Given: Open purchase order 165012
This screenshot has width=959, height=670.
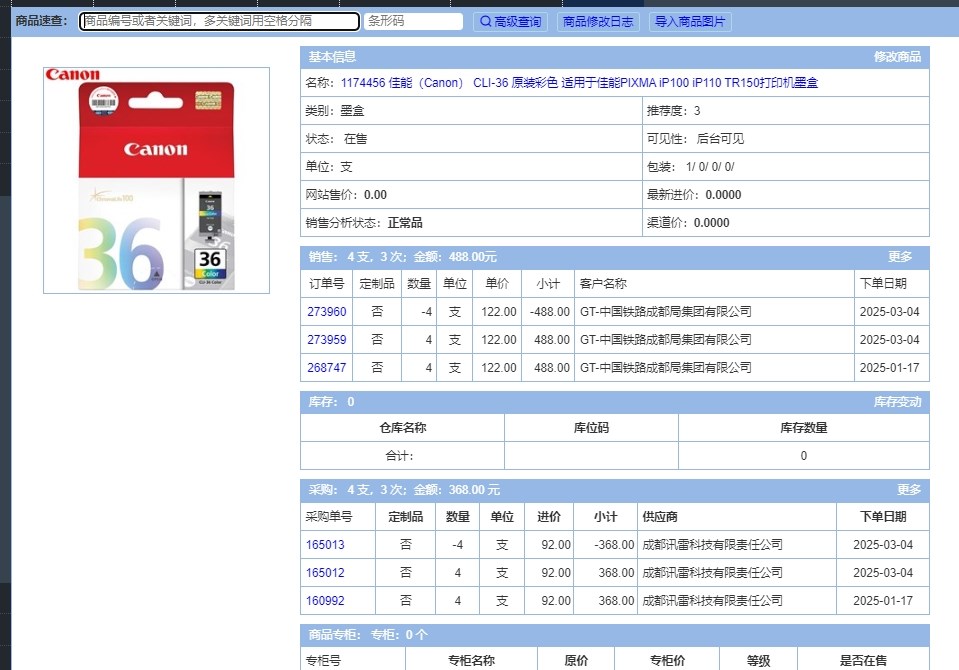Looking at the screenshot, I should 325,573.
